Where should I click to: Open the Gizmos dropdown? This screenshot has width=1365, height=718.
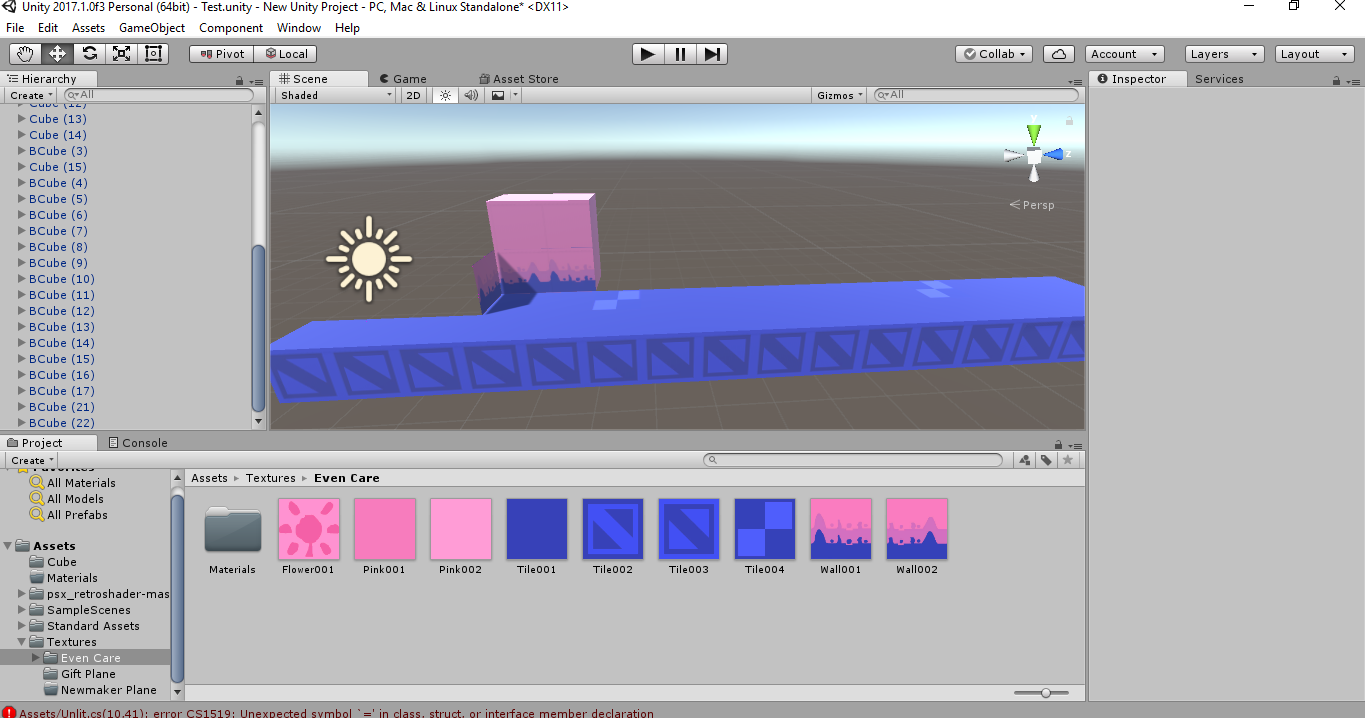[838, 95]
